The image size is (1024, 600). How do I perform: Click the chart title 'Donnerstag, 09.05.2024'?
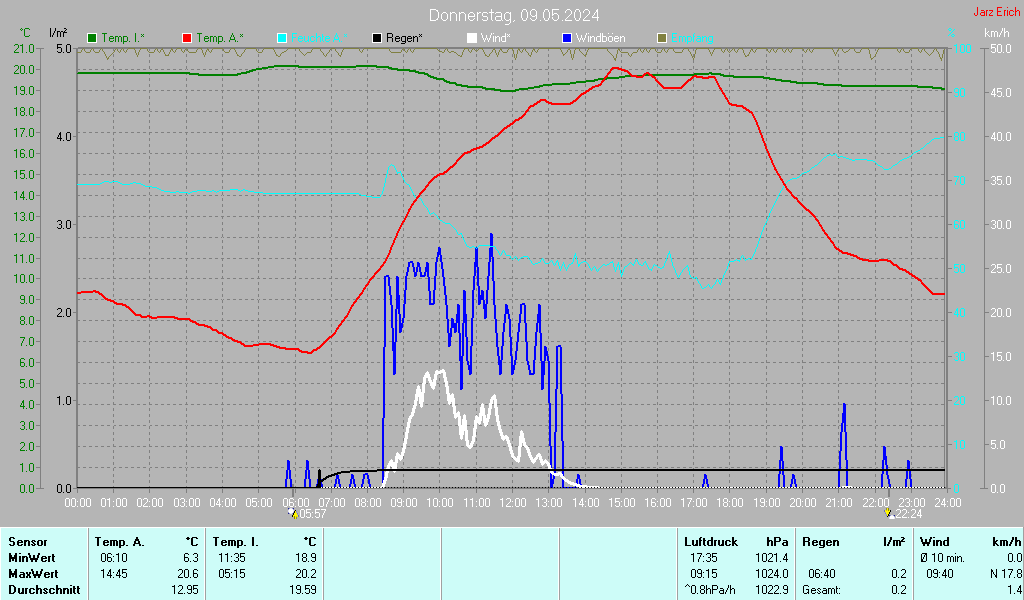coord(514,15)
